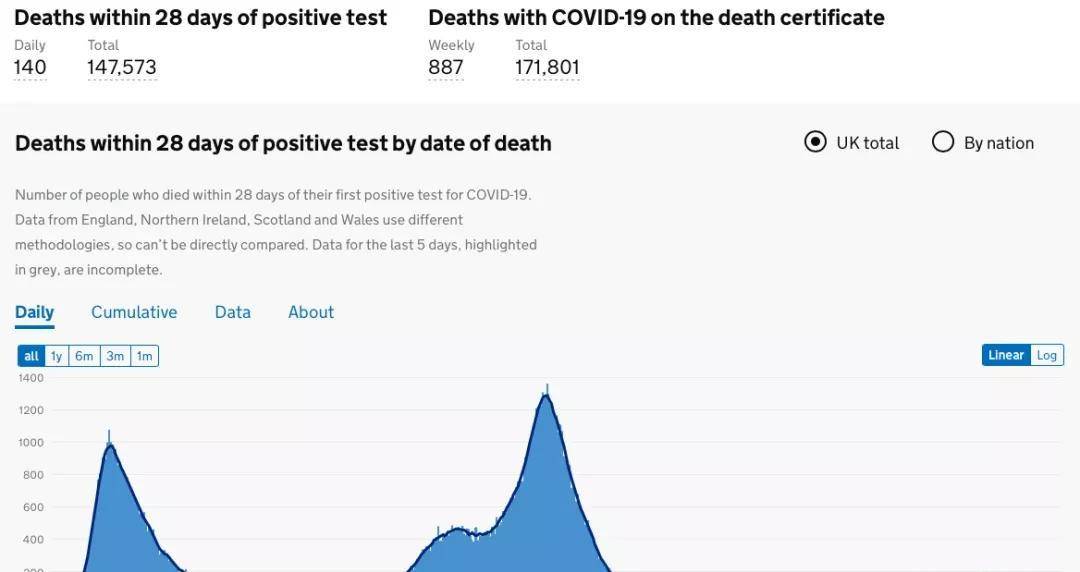Screen dimensions: 1080x572
Task: Choose the By nation radio option
Action: click(943, 142)
